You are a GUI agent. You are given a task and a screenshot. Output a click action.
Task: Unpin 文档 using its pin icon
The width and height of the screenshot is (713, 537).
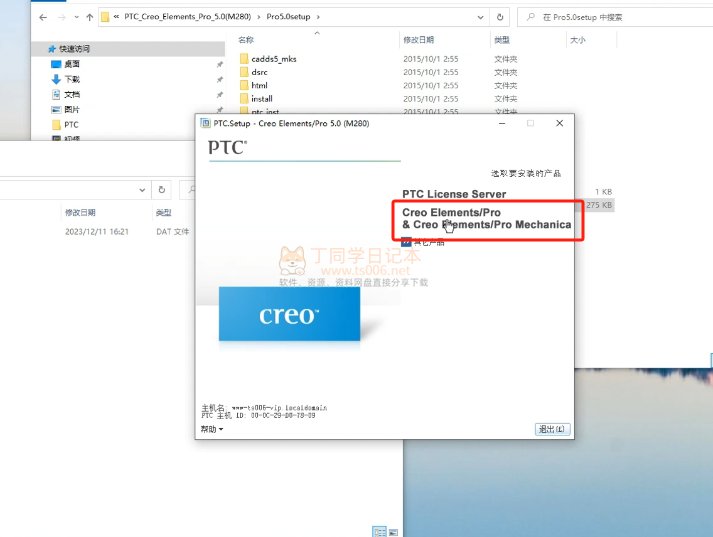(220, 95)
